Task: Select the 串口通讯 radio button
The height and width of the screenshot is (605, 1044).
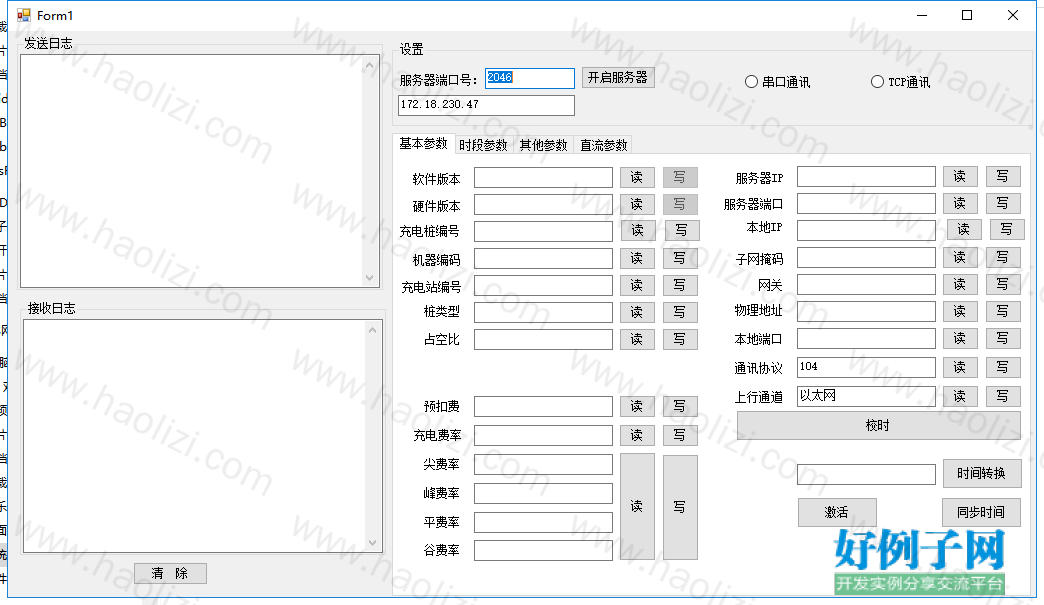Action: 777,82
